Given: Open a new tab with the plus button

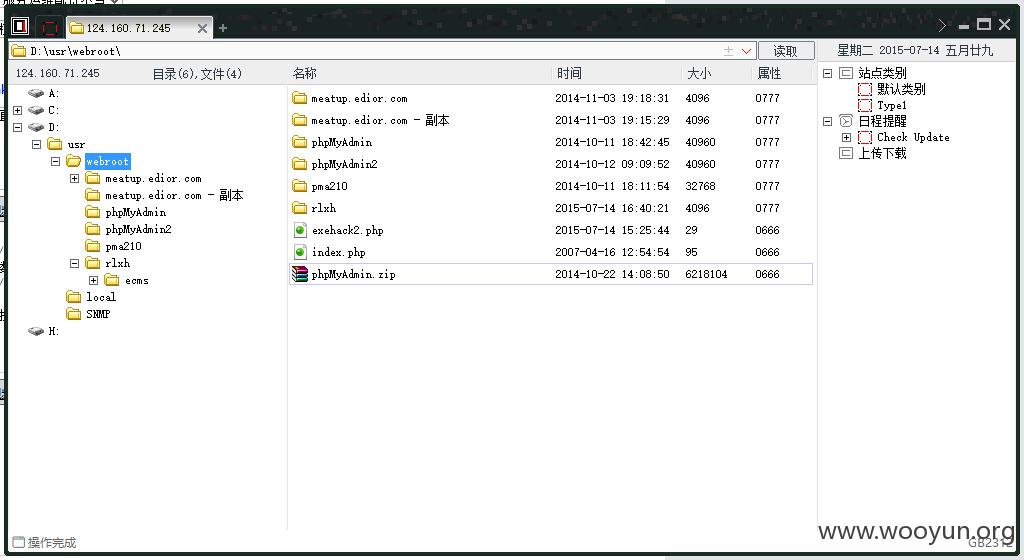Looking at the screenshot, I should coord(223,28).
